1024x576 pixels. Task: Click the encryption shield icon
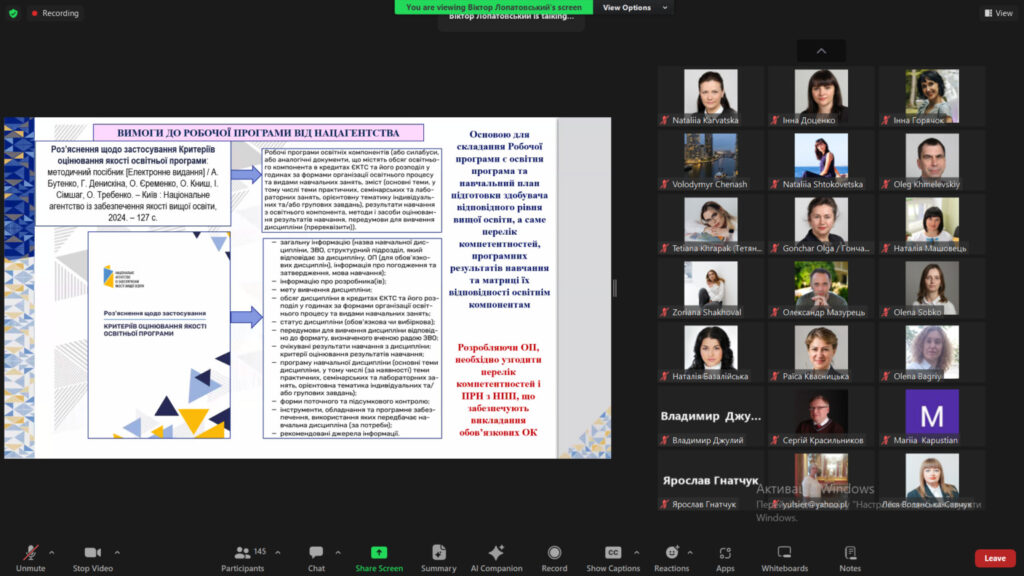tap(13, 13)
